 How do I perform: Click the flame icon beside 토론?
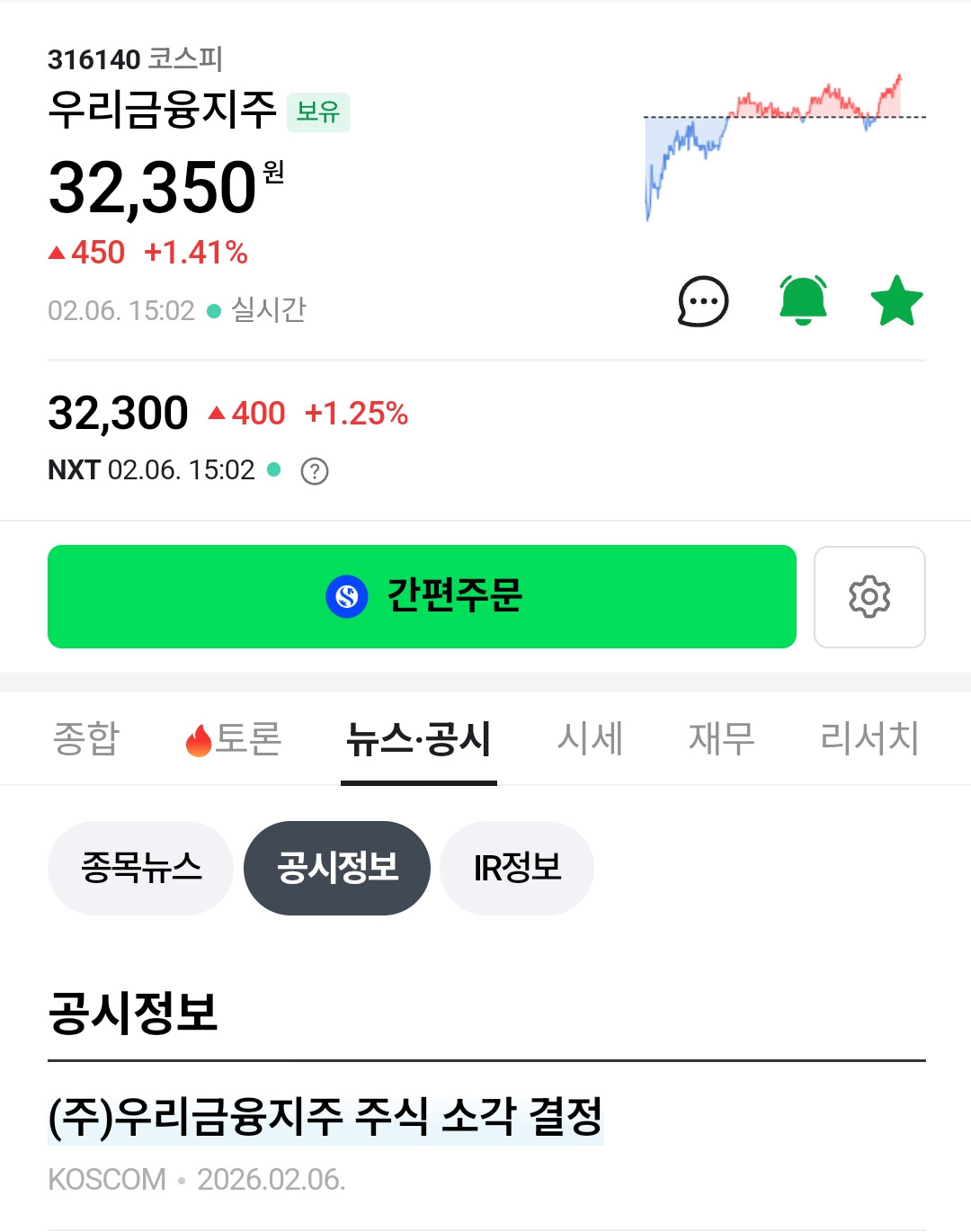pos(198,741)
